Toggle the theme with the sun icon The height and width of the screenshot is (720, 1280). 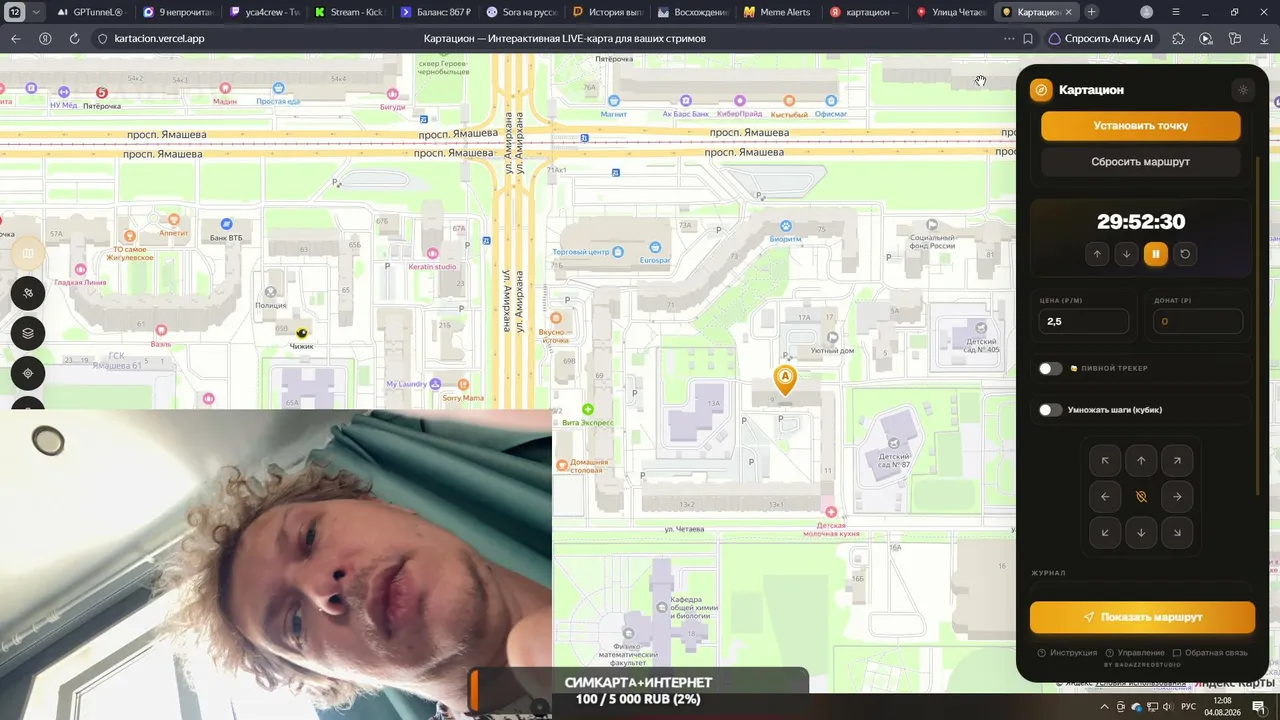[x=1243, y=90]
